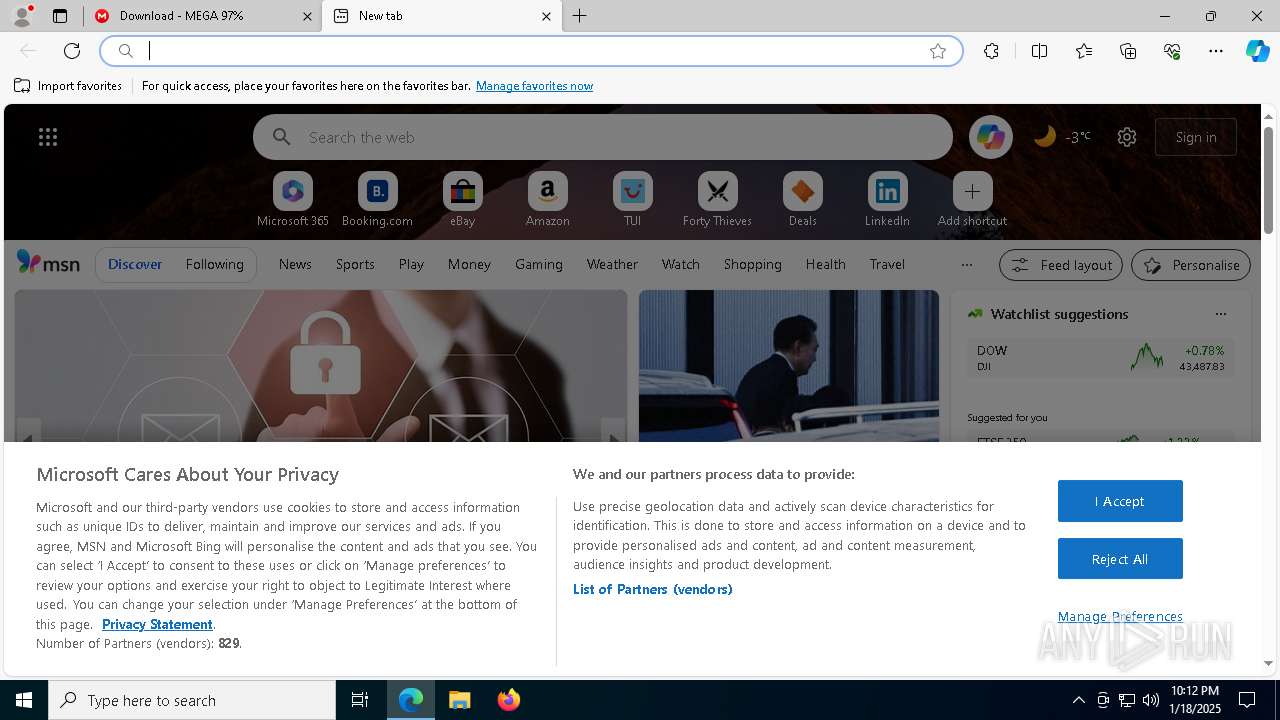Select the Following feed tab

pyautogui.click(x=214, y=264)
